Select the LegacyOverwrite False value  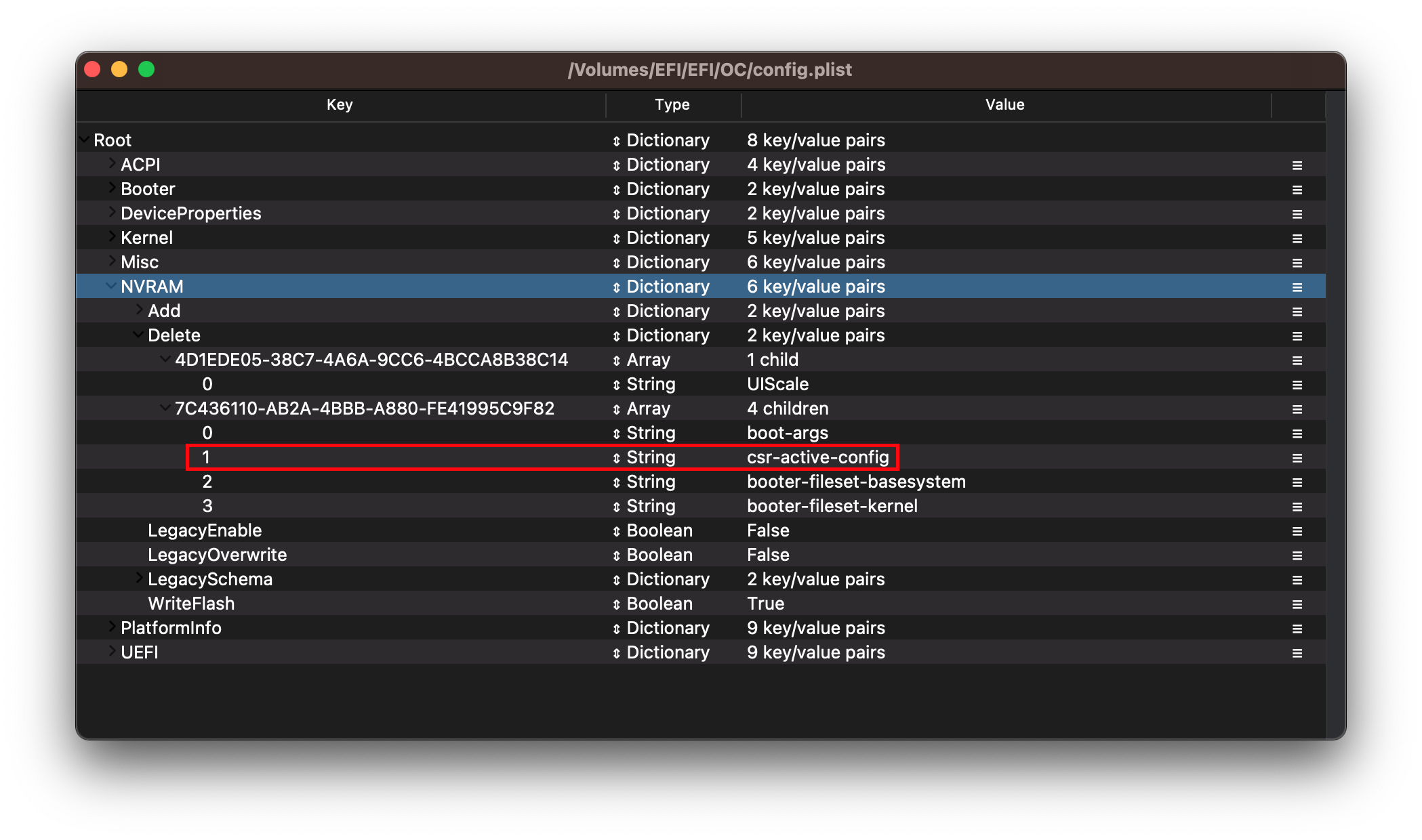[768, 555]
